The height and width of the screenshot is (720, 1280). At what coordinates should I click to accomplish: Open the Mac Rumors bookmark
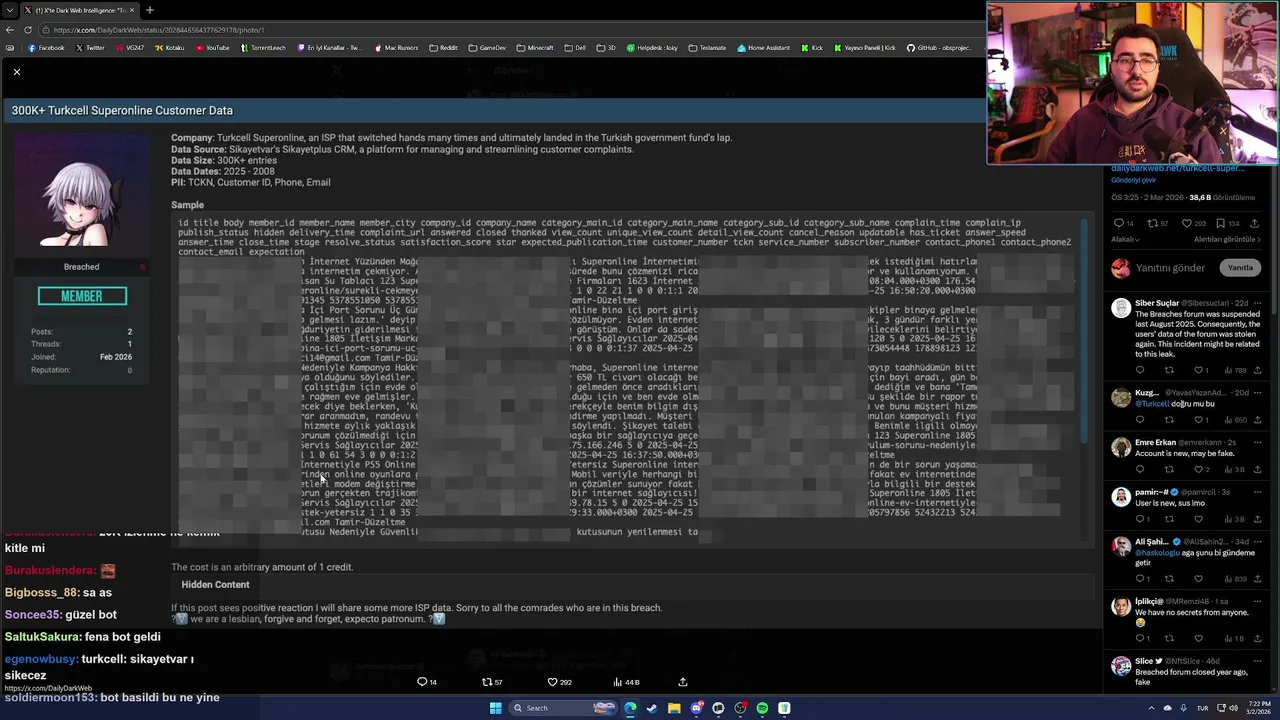(x=396, y=48)
